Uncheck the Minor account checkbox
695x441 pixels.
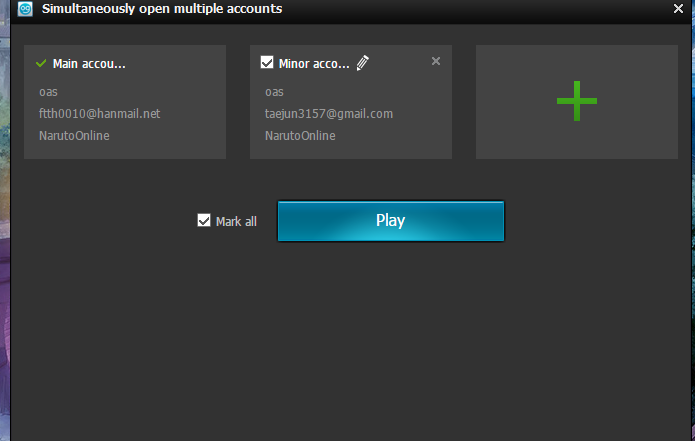(x=267, y=63)
